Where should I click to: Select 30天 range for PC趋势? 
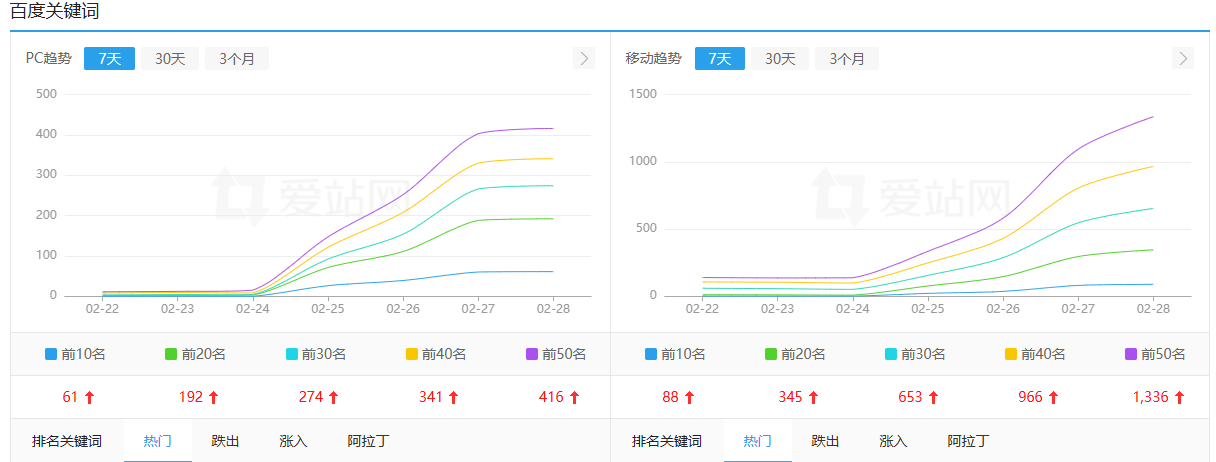pos(170,59)
